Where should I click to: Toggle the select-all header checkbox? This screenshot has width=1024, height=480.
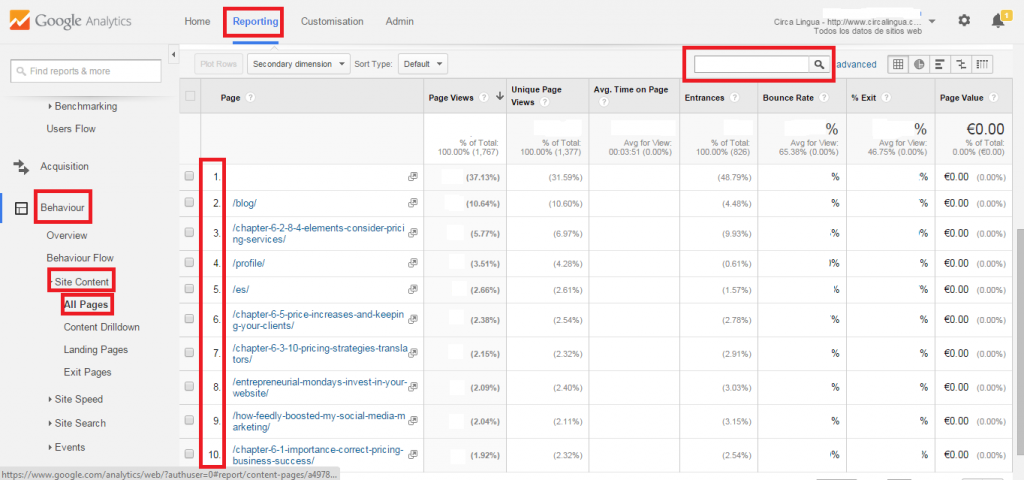190,96
